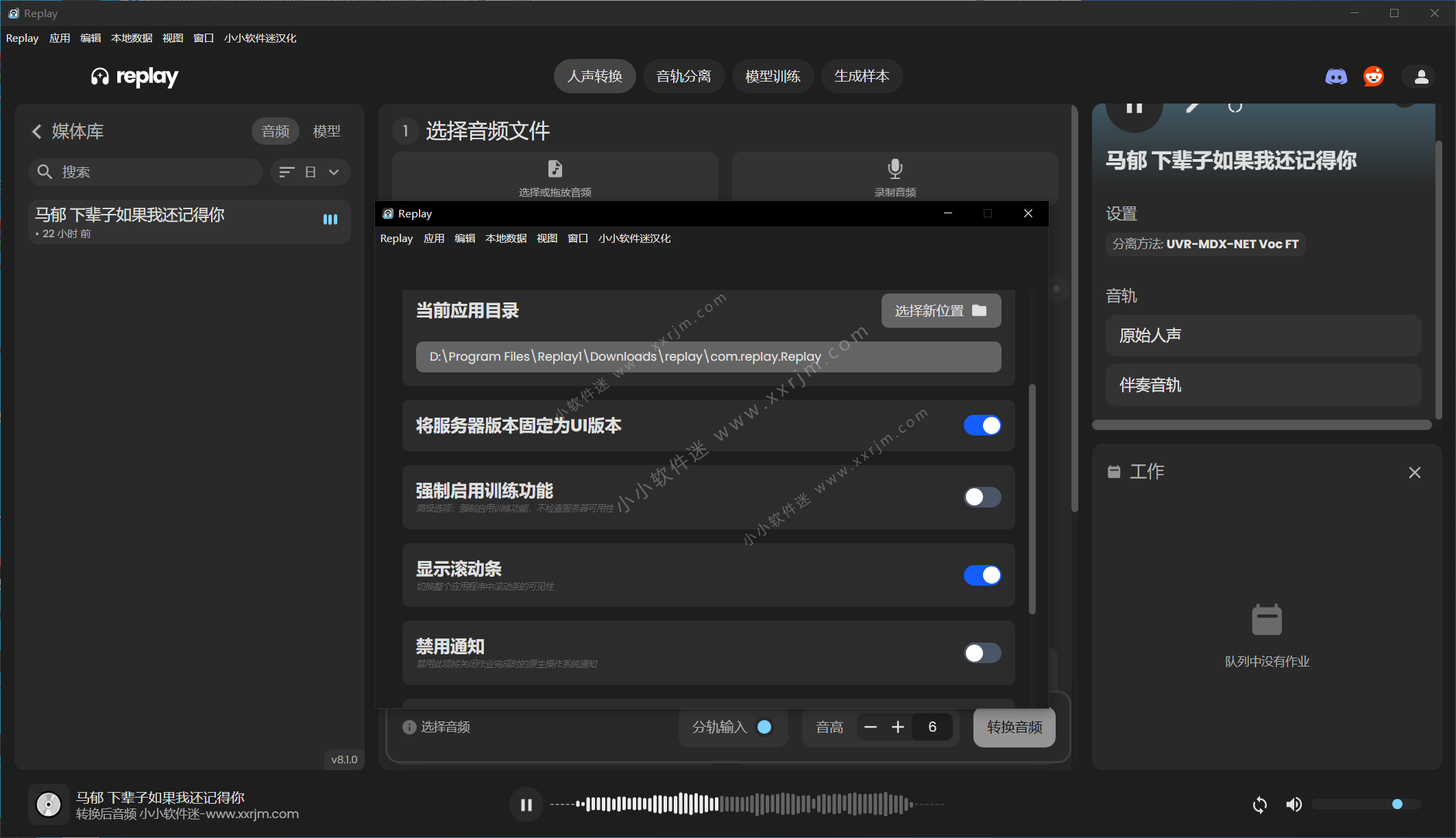Screen dimensions: 1456x838
Task: Click the pitch value field showing 6
Action: (x=932, y=728)
